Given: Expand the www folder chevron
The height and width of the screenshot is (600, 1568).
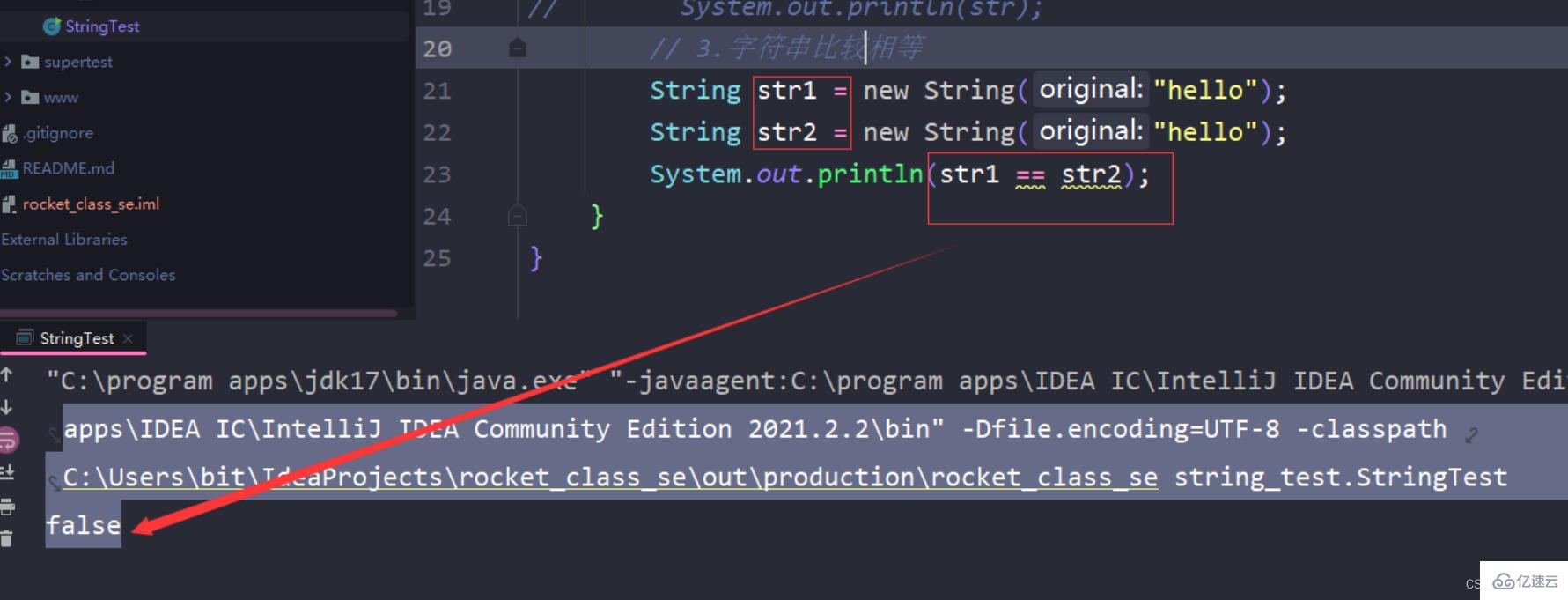Looking at the screenshot, I should 8,97.
